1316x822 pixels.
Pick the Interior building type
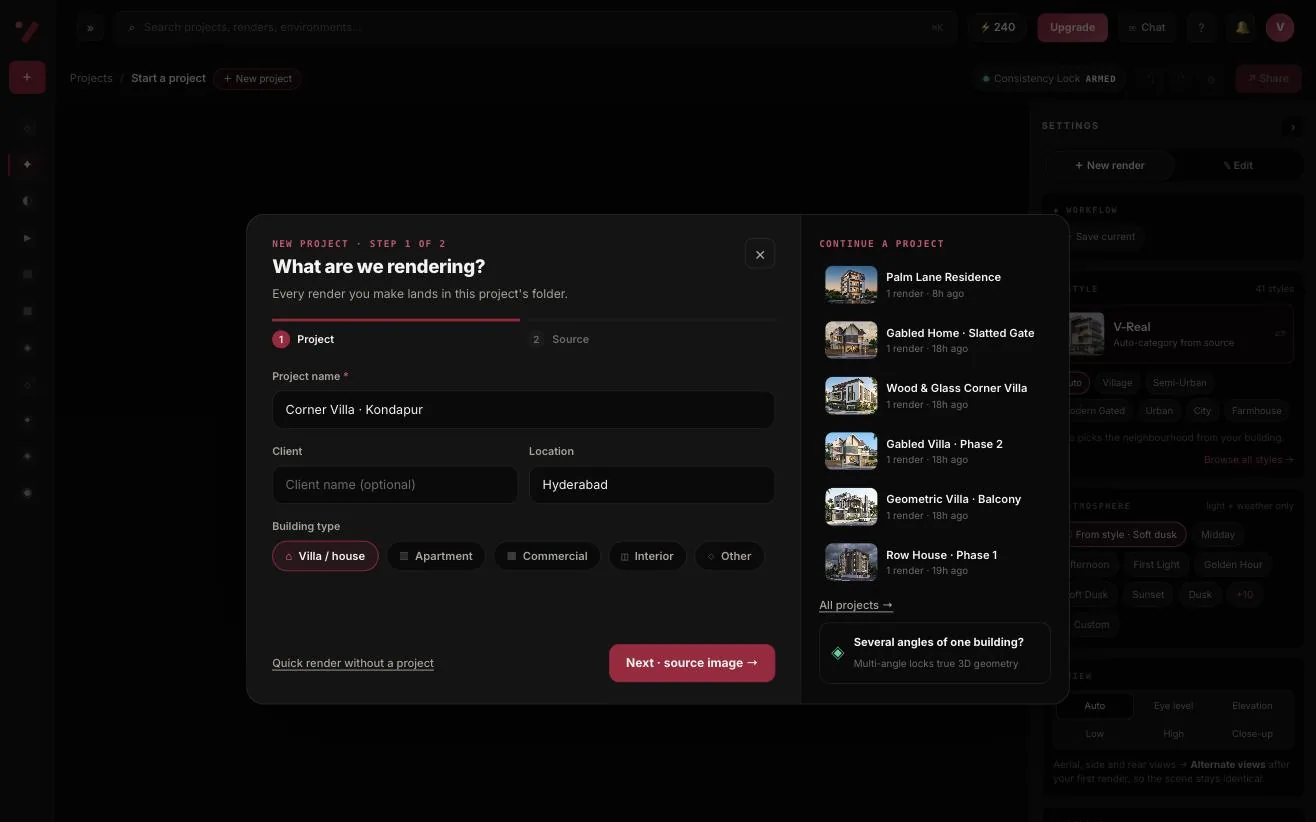click(x=647, y=556)
